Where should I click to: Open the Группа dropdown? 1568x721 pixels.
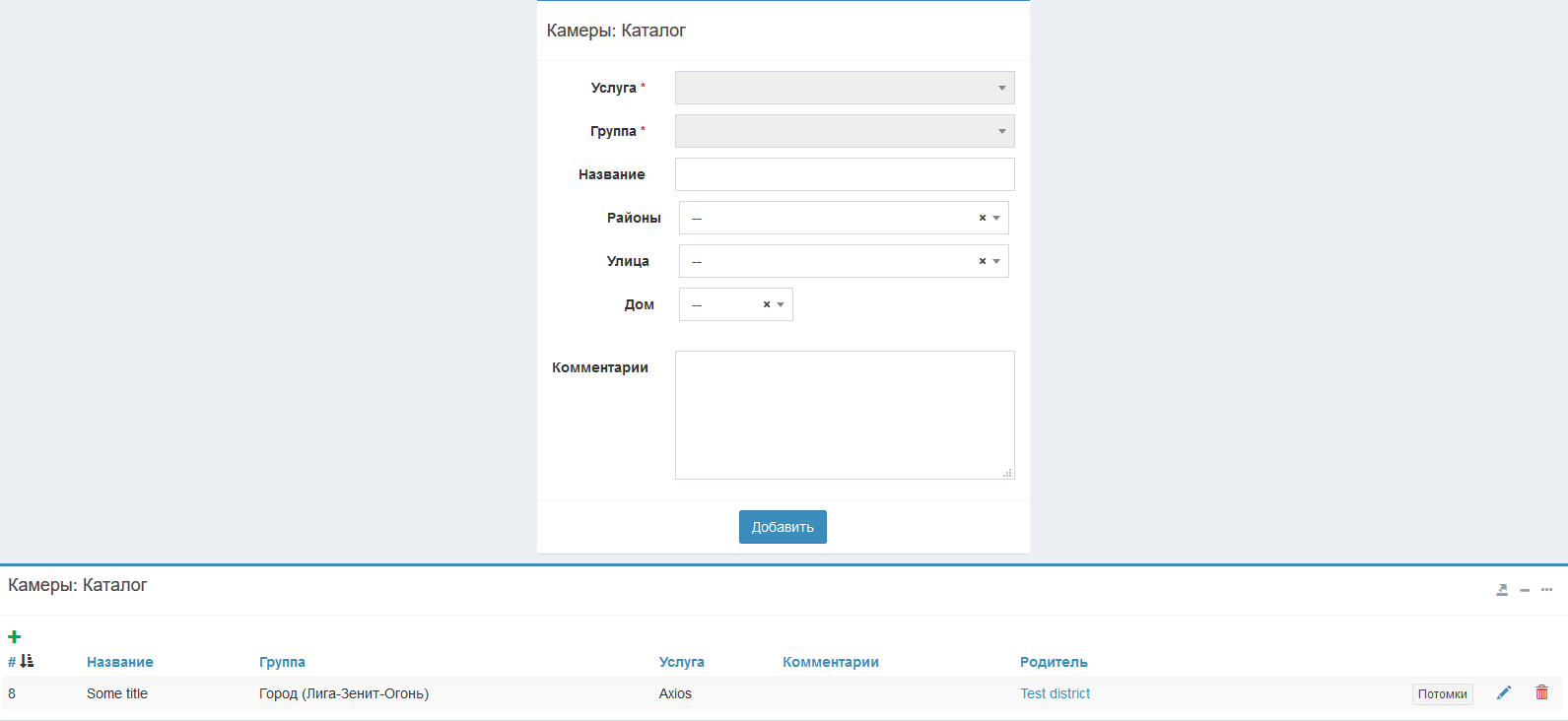click(x=844, y=131)
